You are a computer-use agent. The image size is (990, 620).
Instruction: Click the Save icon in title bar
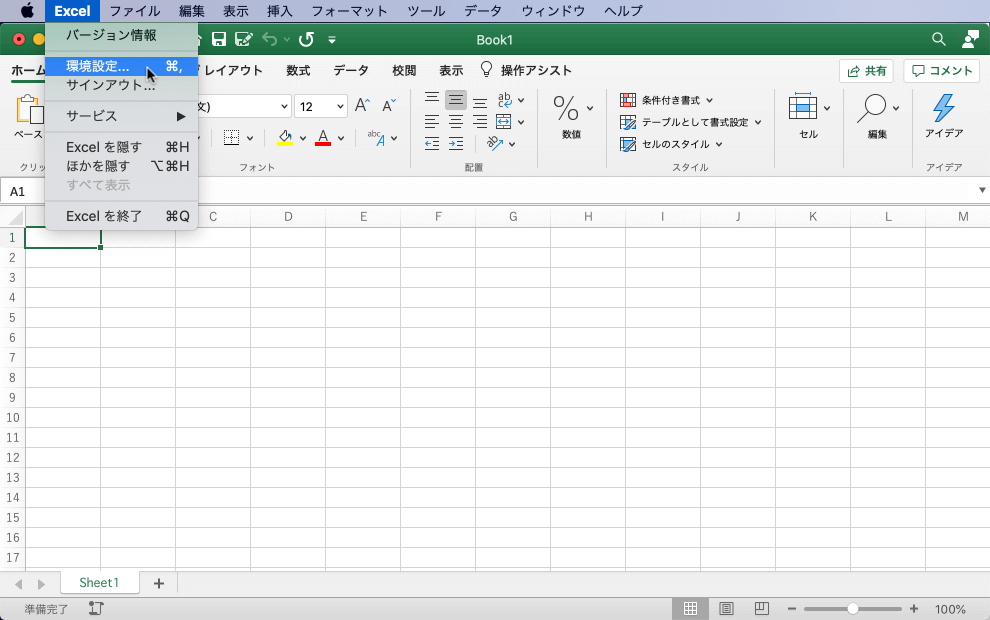click(218, 40)
